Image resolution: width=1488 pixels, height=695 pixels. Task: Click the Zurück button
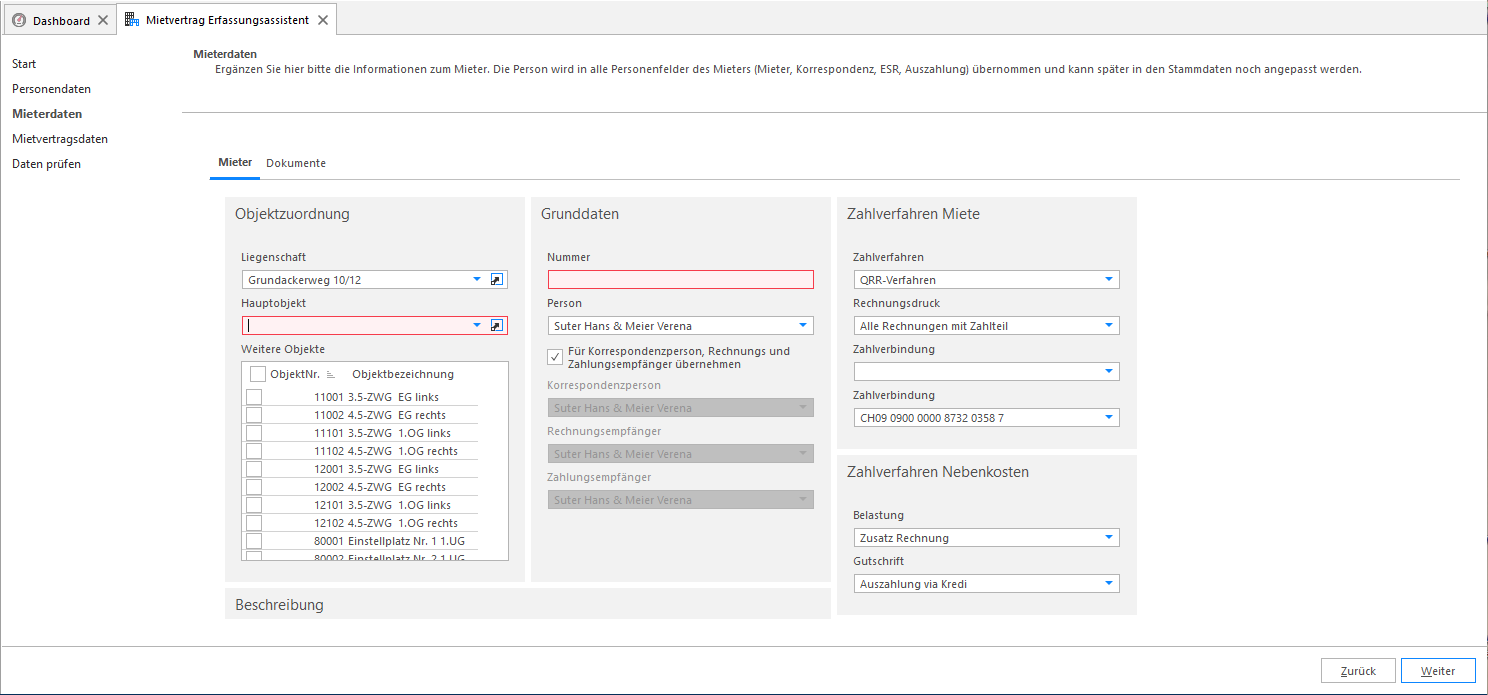pos(1358,671)
